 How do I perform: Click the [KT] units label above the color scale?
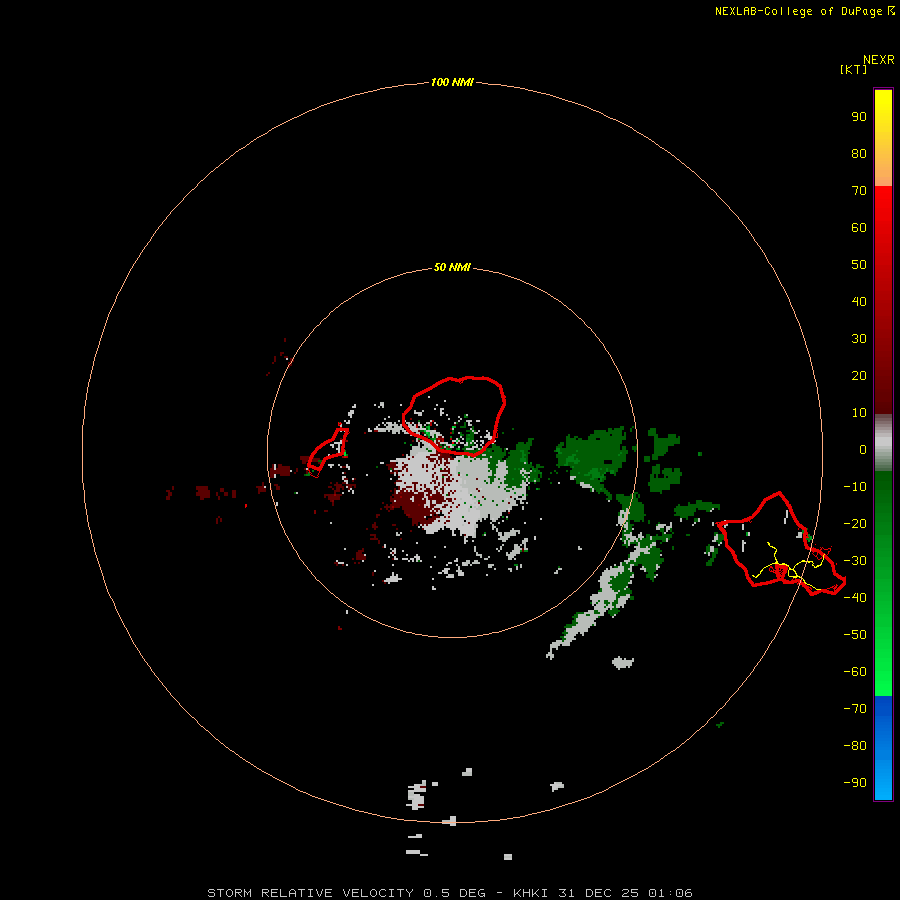(x=853, y=69)
